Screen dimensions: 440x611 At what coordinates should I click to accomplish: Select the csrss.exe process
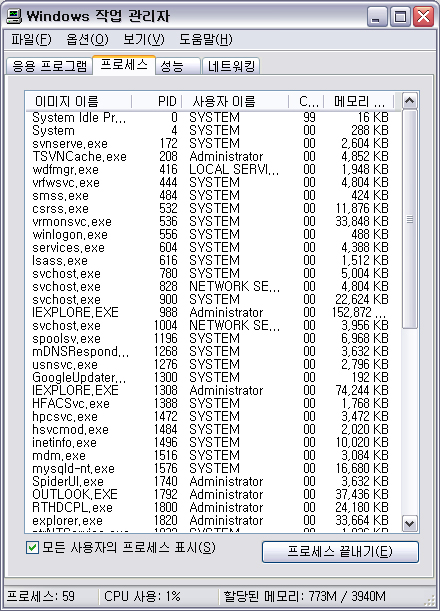212,208
